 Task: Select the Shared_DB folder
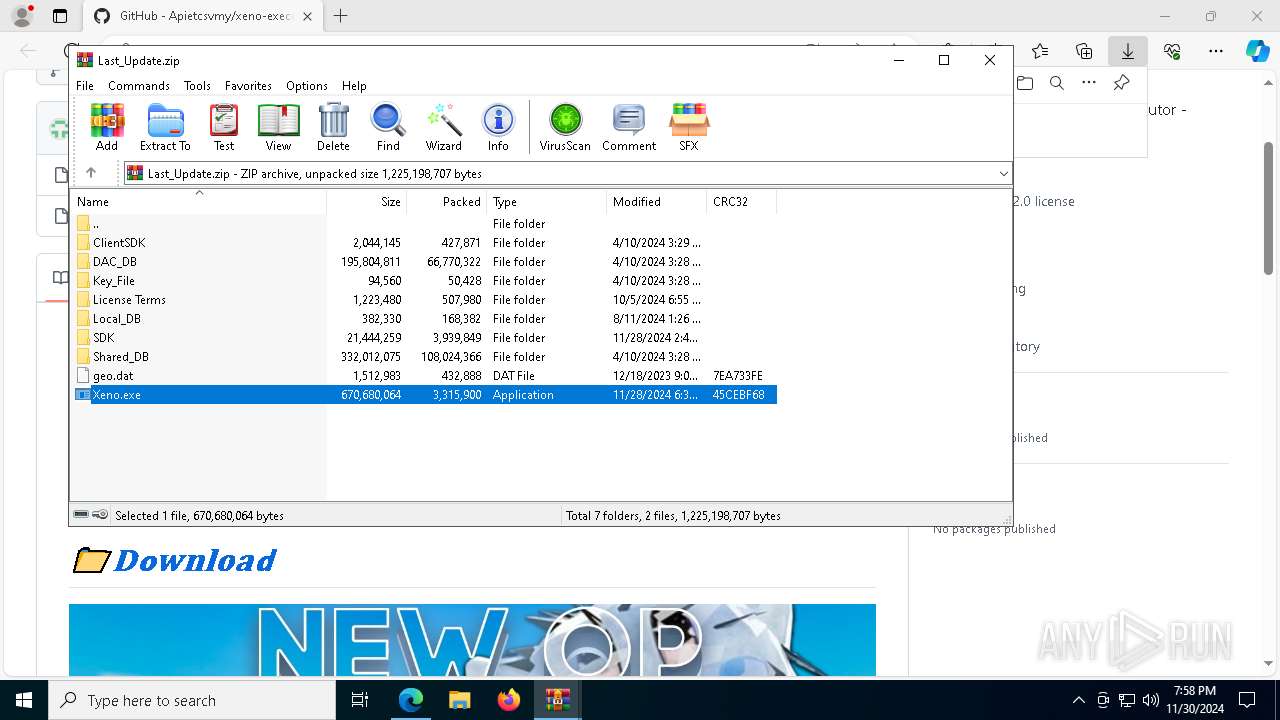[x=424, y=357]
